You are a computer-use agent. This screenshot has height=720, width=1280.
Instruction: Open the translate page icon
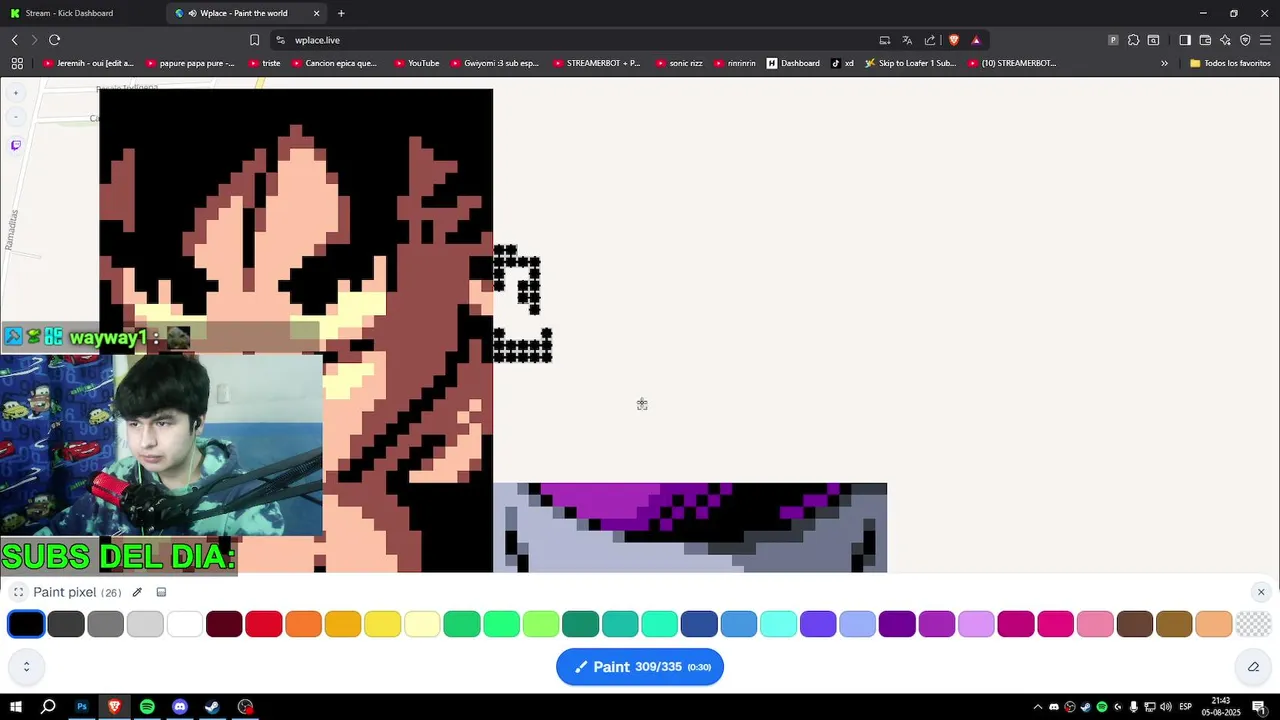(907, 40)
